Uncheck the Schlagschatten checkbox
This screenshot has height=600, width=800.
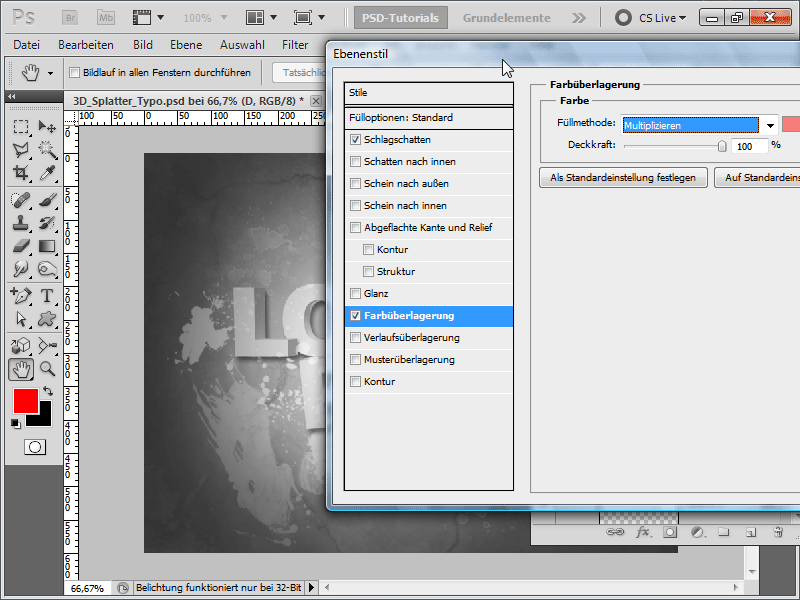pos(356,140)
